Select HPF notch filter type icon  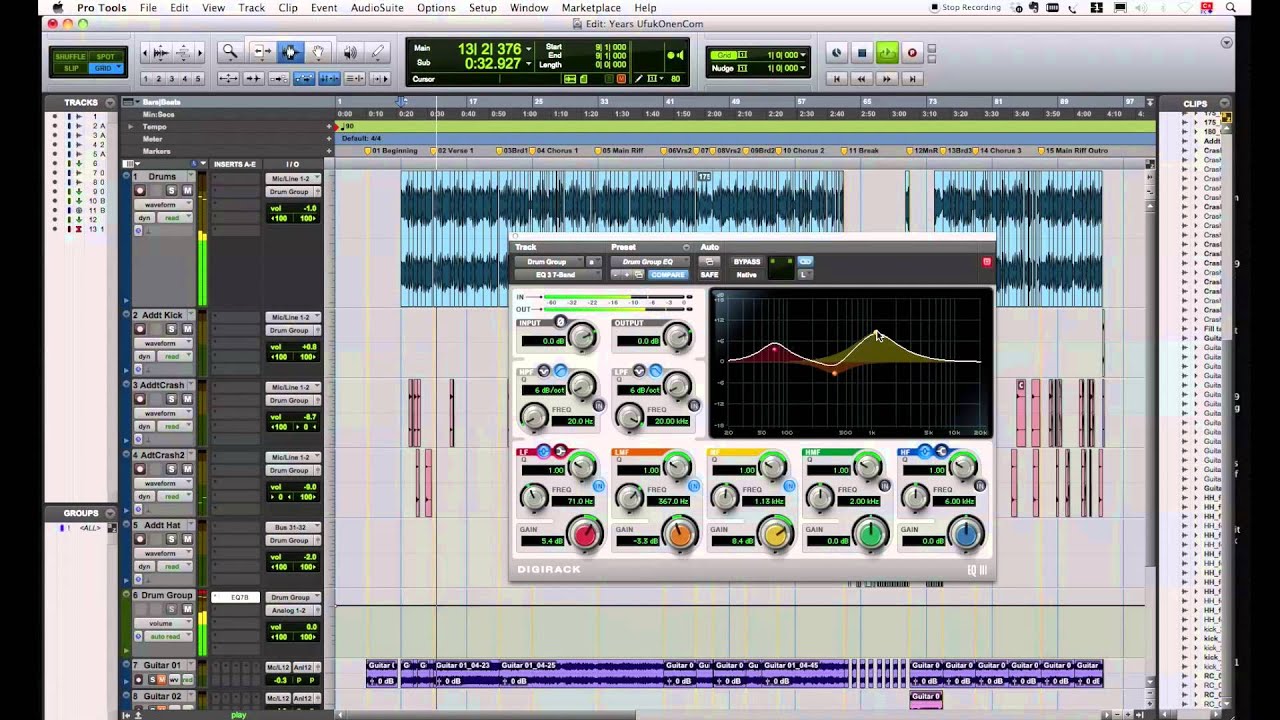pyautogui.click(x=545, y=371)
